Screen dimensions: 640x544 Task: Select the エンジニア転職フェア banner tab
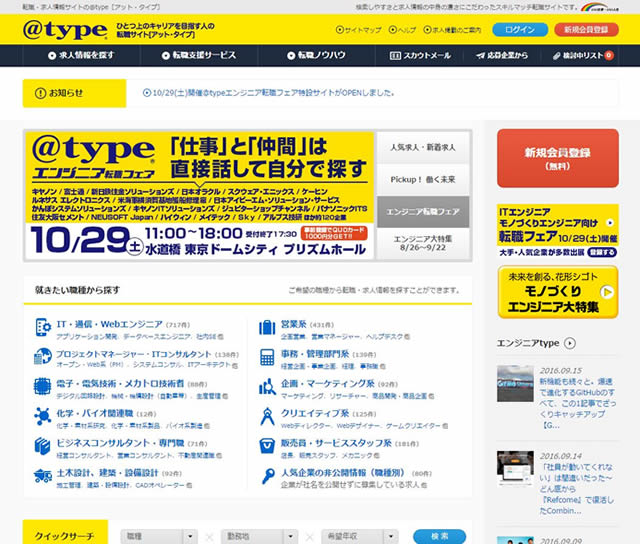click(x=422, y=212)
